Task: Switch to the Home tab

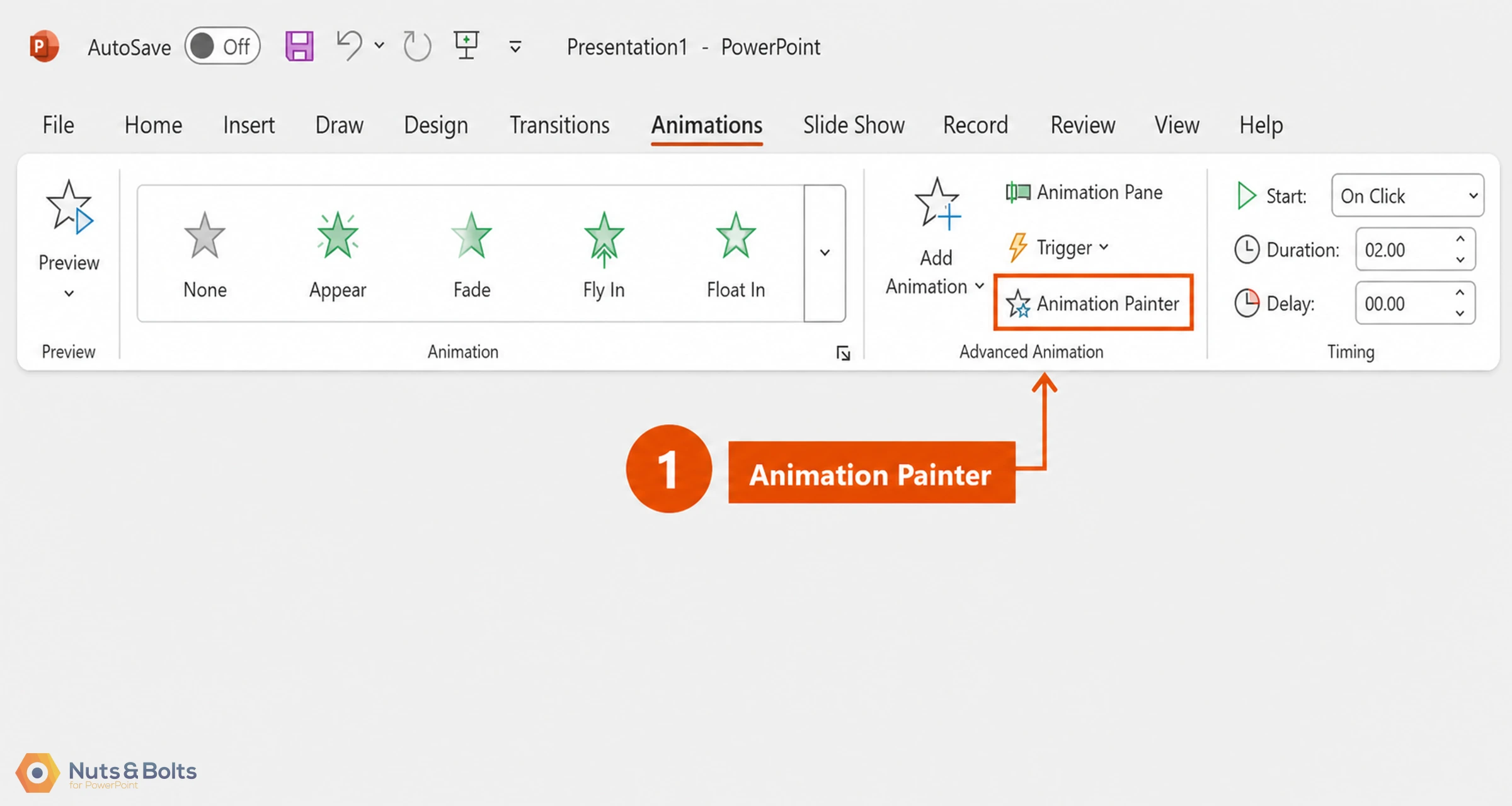Action: [x=153, y=125]
